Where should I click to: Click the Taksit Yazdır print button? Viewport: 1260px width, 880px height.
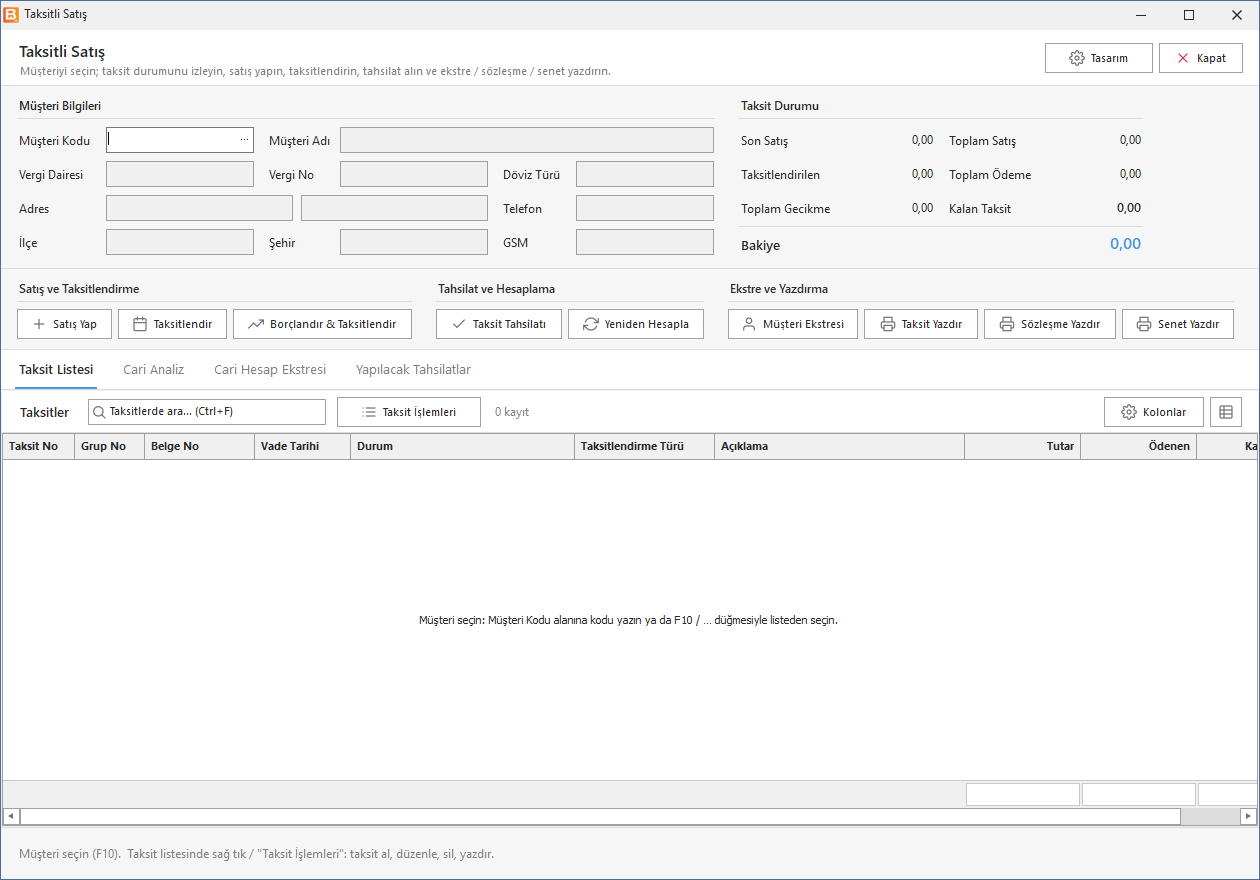(921, 324)
